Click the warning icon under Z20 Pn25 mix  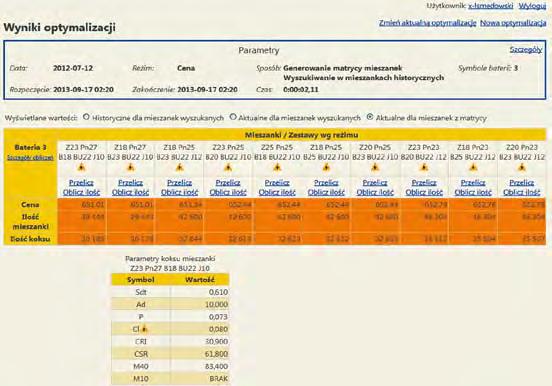tap(375, 167)
